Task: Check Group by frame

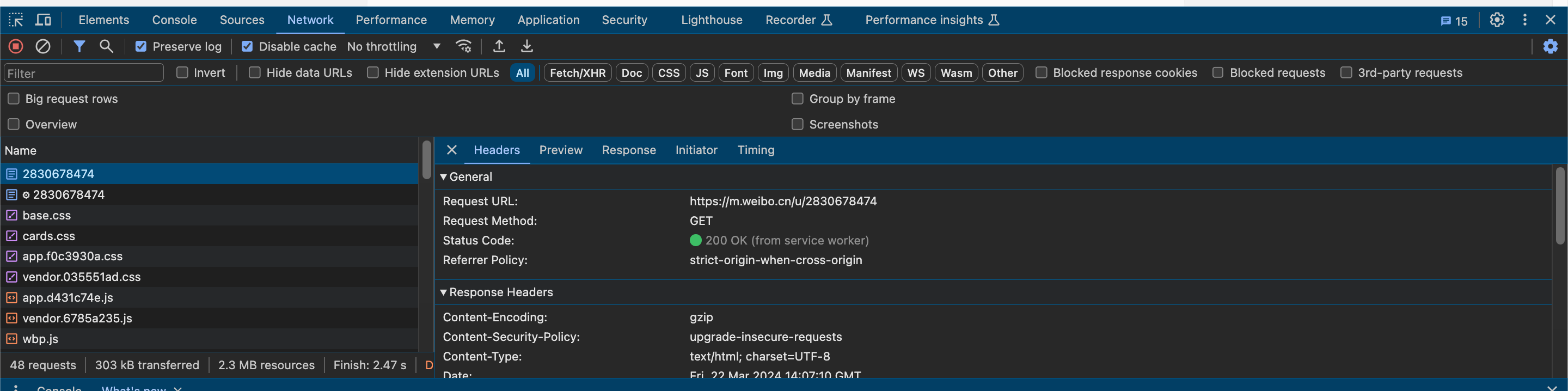Action: [x=798, y=99]
